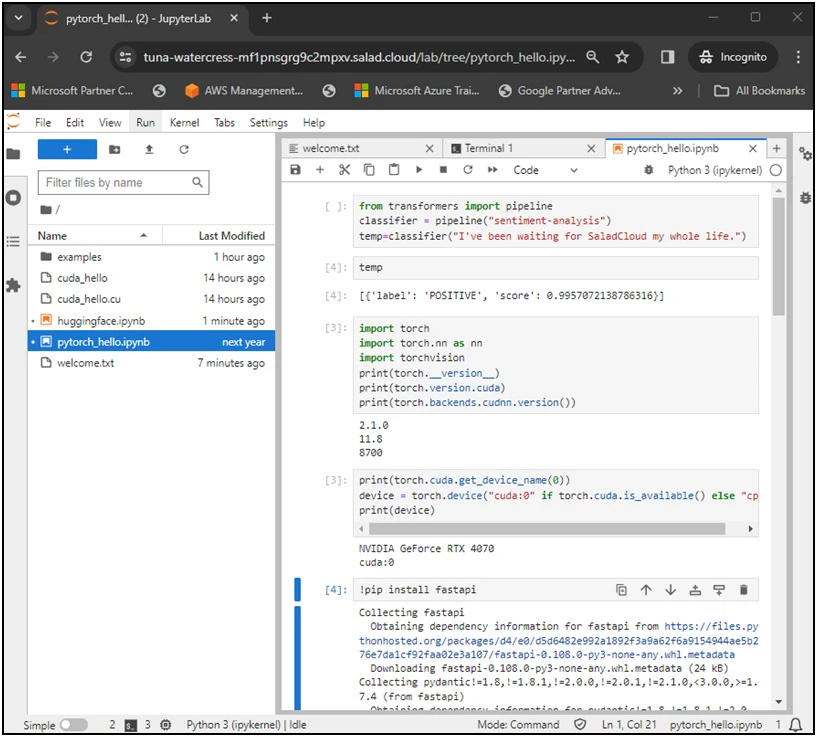Click the restart kernel icon in notebook toolbar
The image size is (817, 737).
[x=467, y=171]
